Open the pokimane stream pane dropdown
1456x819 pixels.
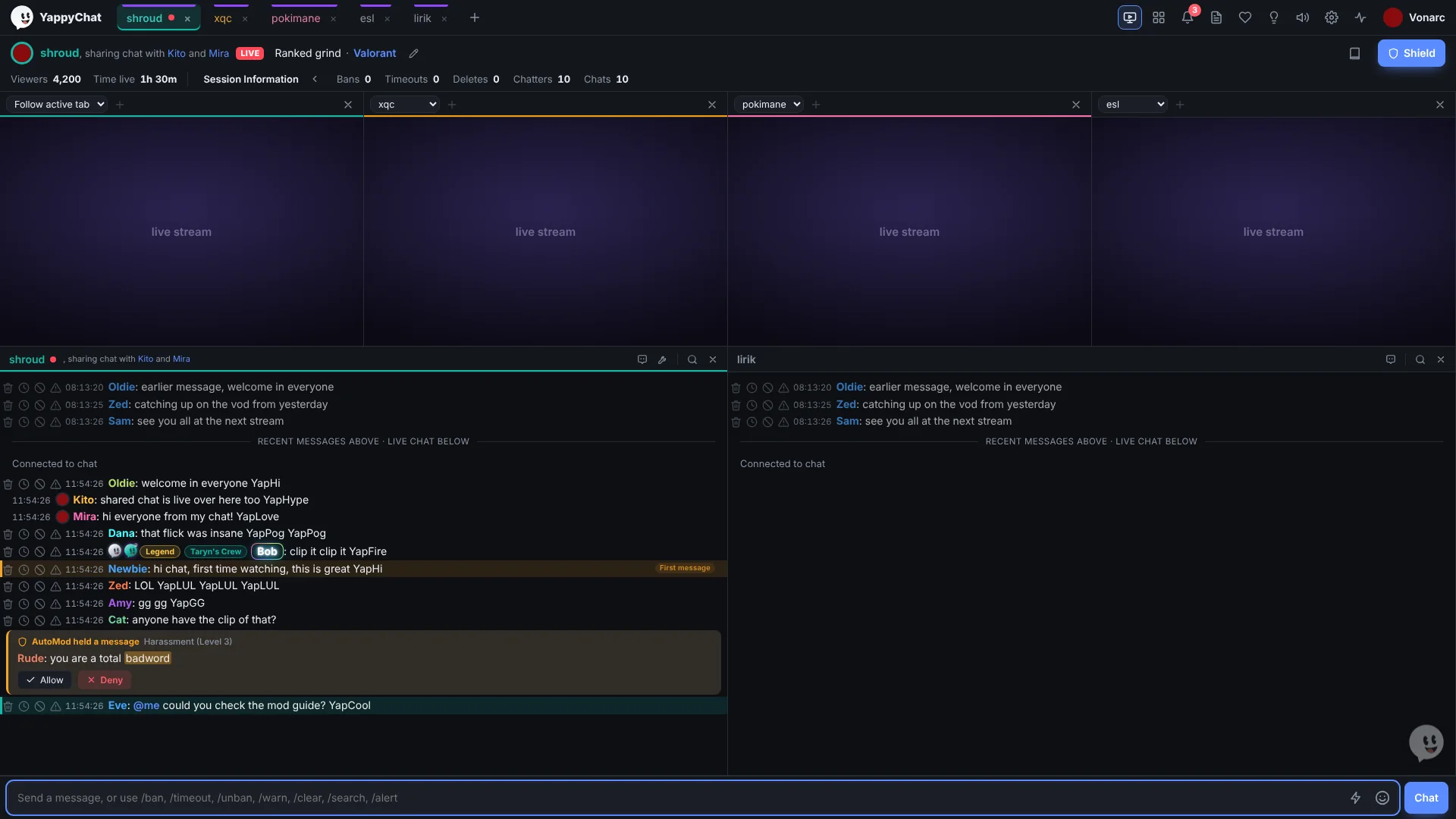pos(769,105)
